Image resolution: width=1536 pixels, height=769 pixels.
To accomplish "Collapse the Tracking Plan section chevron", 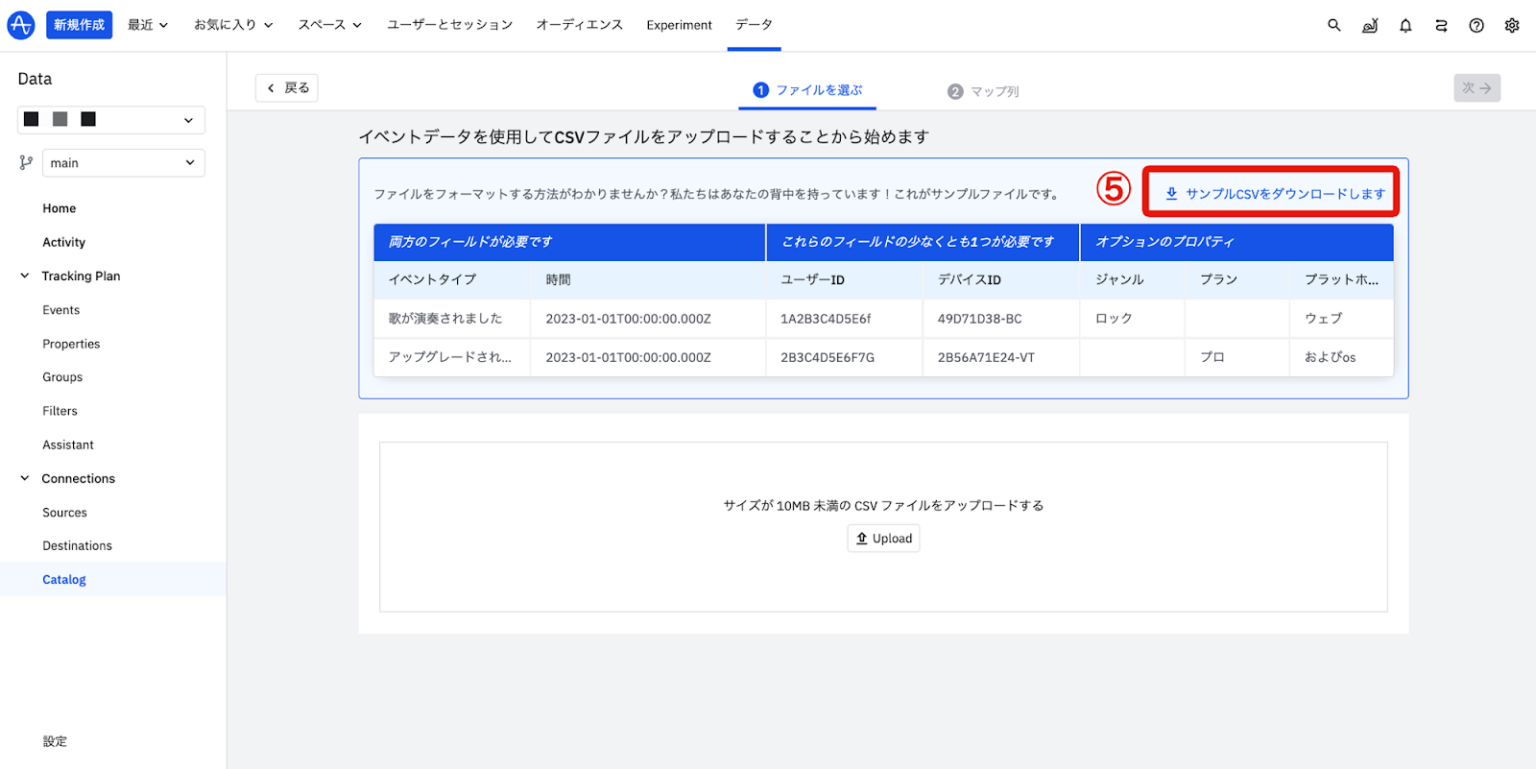I will pos(24,275).
